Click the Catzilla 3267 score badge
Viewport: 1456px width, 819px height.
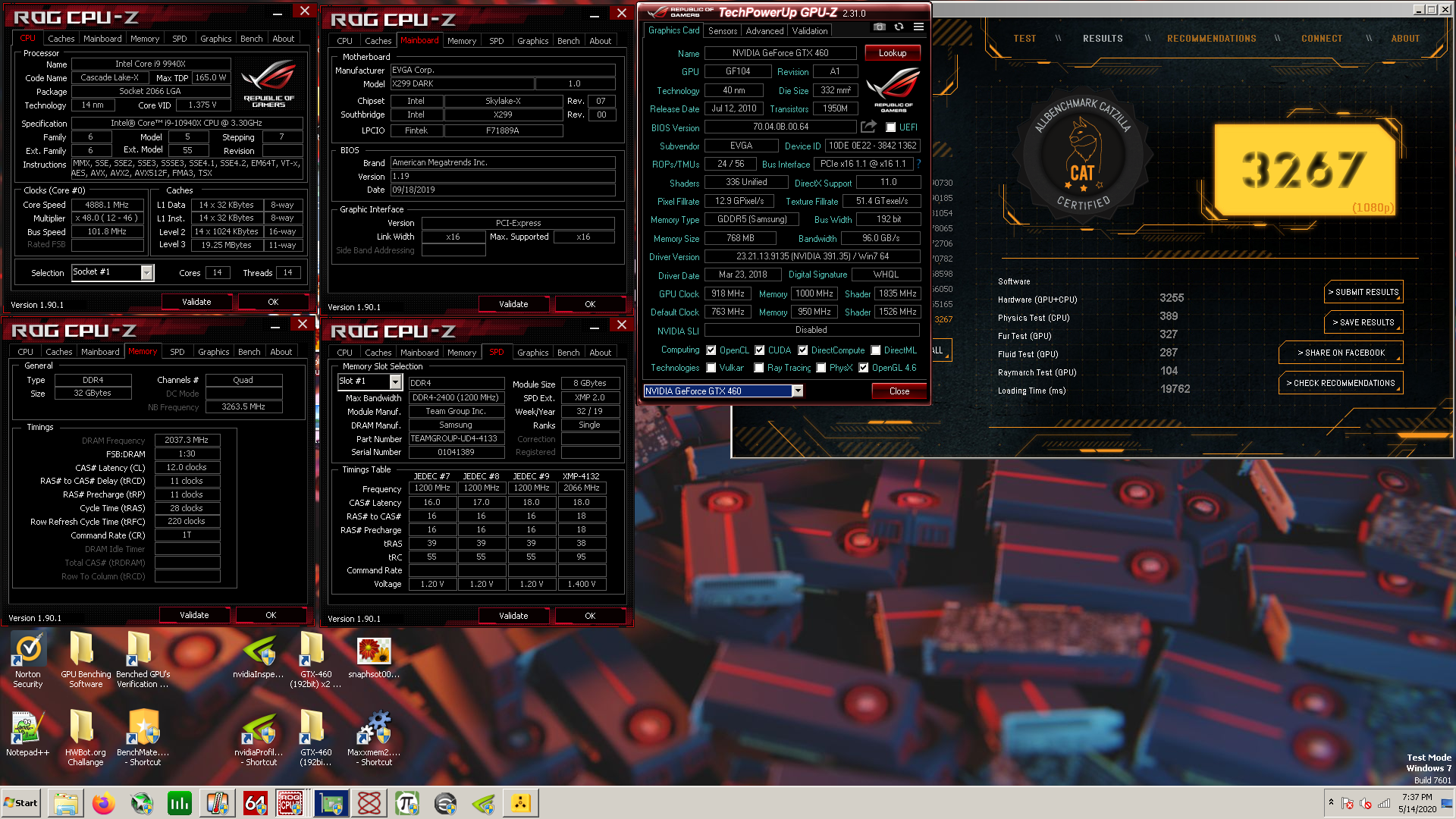[1304, 169]
